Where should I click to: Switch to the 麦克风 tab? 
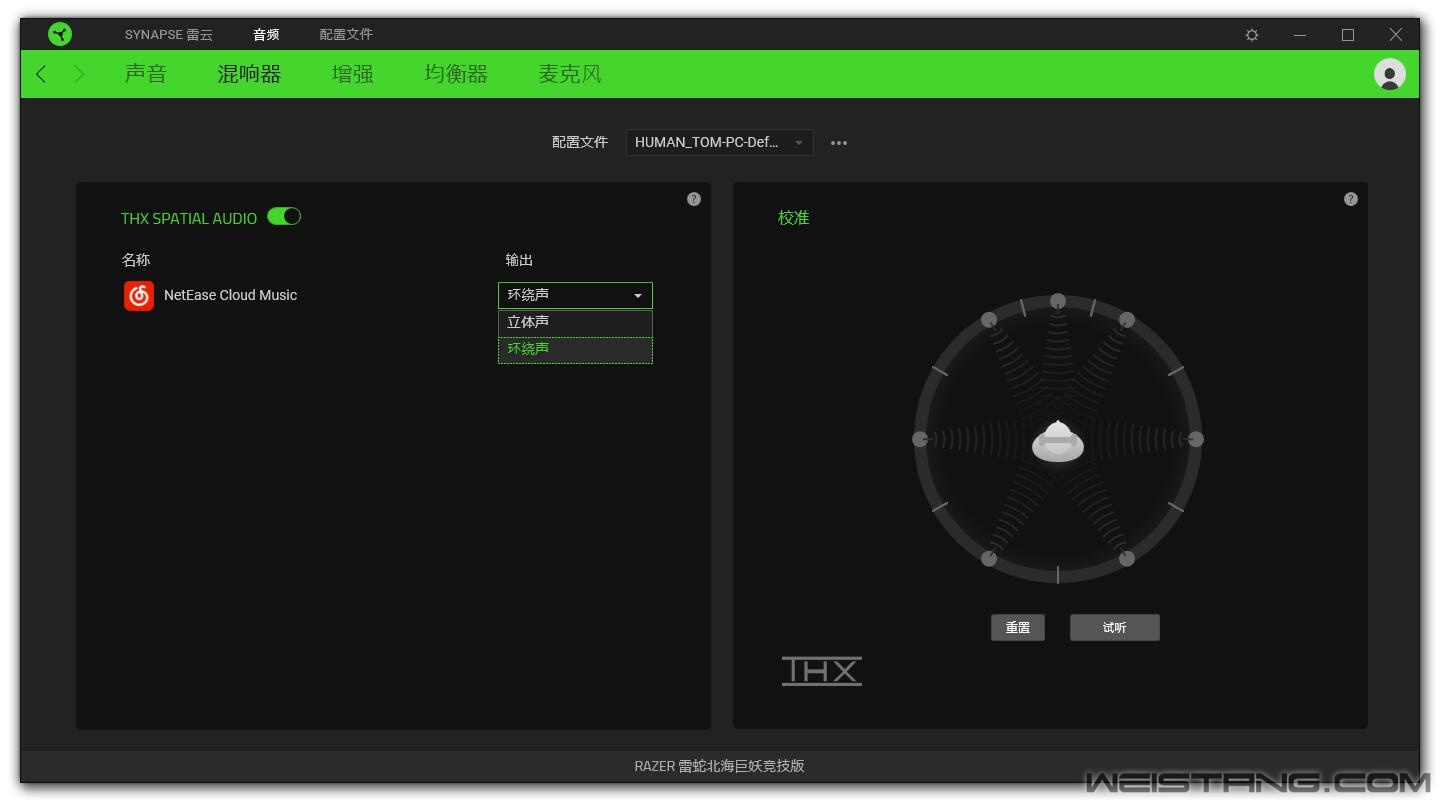(x=570, y=74)
